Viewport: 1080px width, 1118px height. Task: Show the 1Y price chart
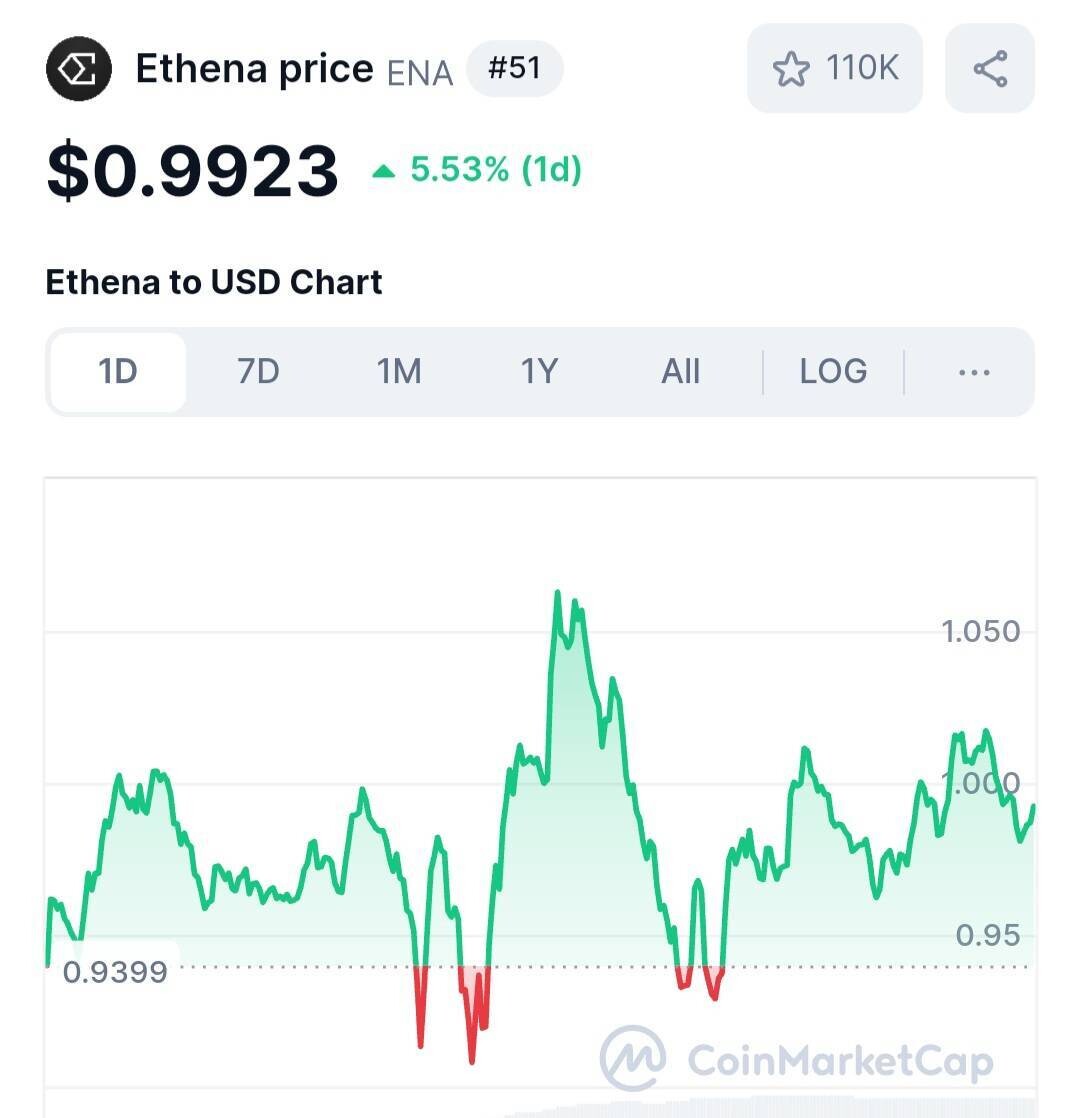click(x=538, y=372)
